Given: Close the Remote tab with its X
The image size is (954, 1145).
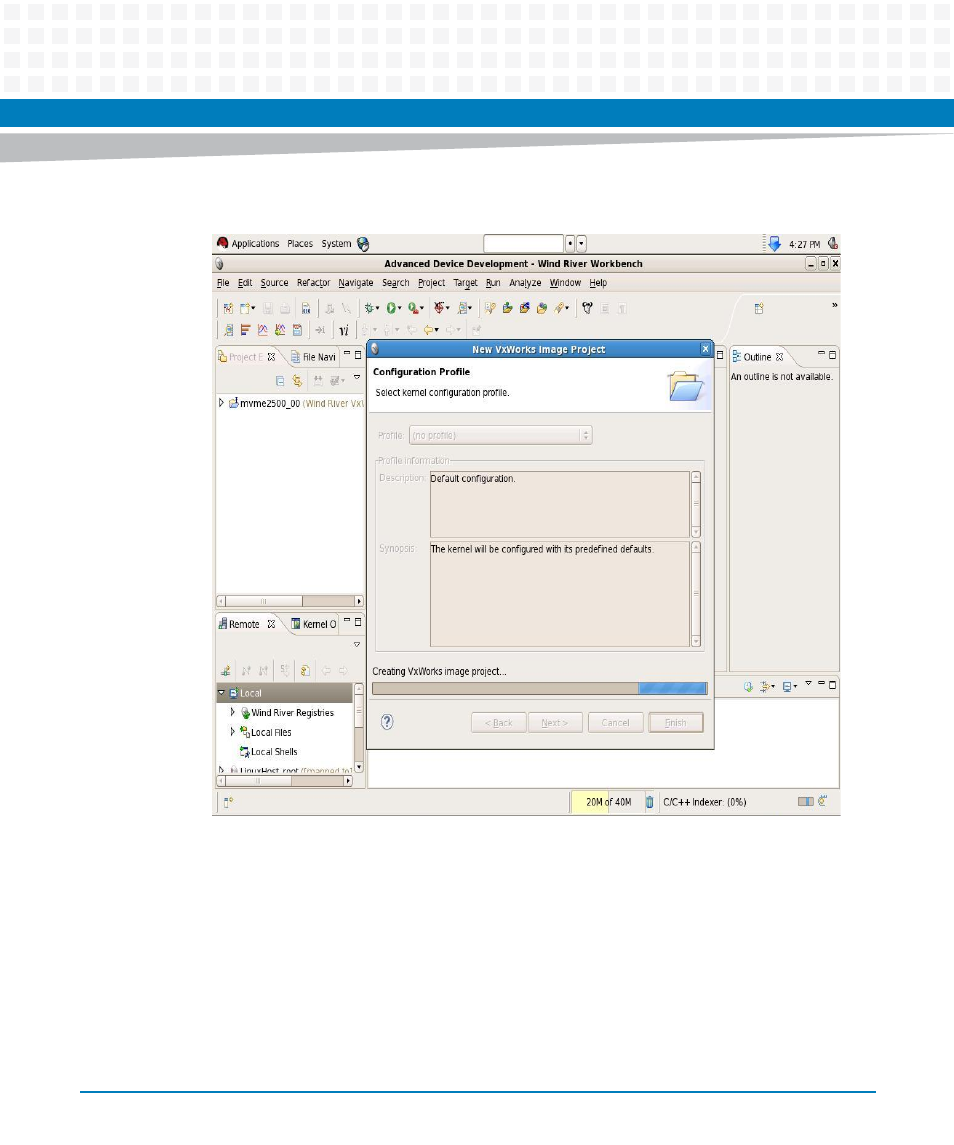Looking at the screenshot, I should [271, 624].
